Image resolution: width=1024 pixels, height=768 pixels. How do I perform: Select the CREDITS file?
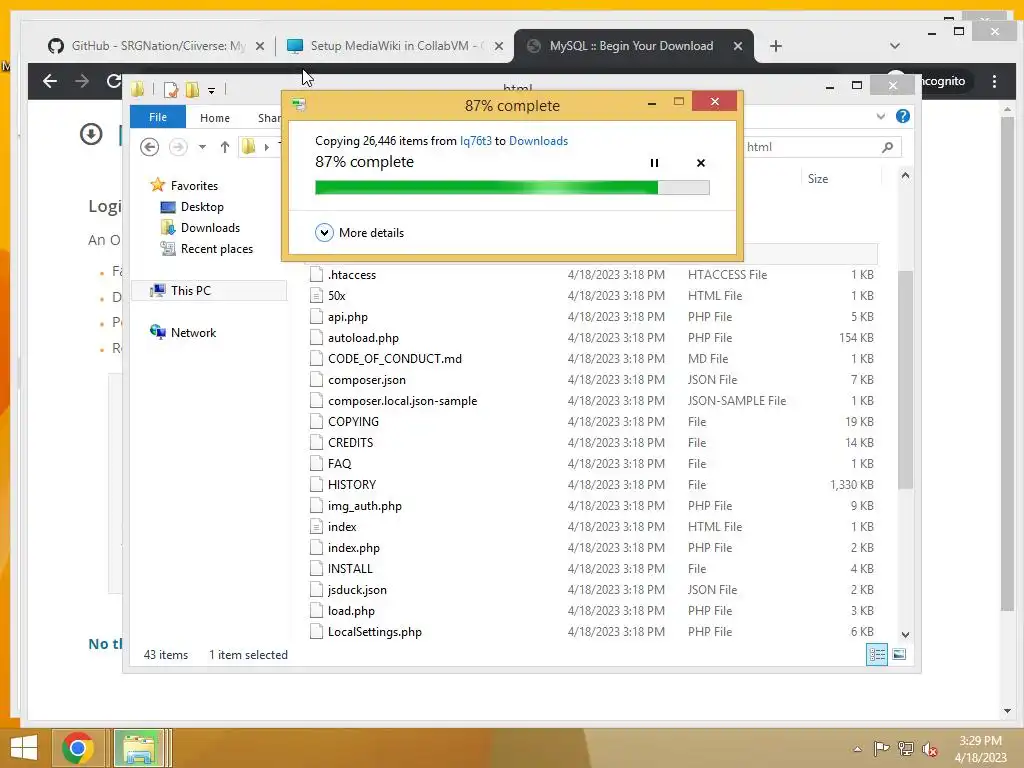[350, 442]
